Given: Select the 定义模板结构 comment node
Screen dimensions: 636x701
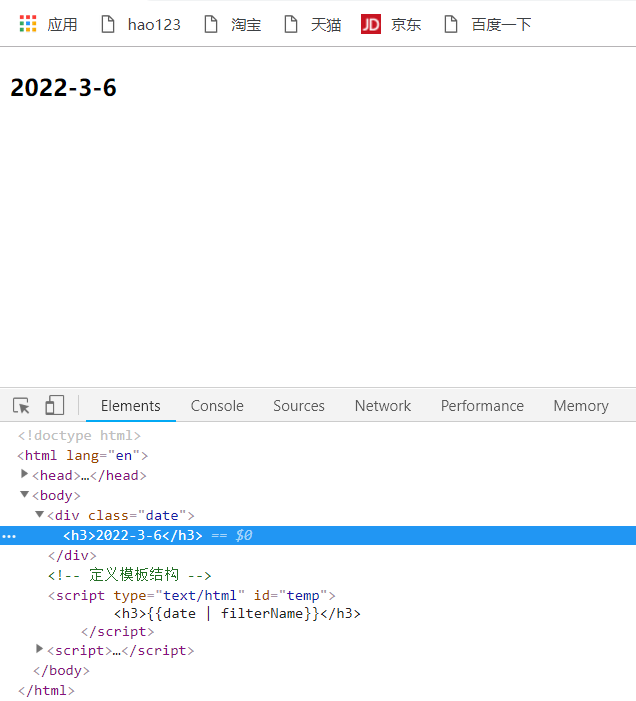Looking at the screenshot, I should (x=130, y=575).
